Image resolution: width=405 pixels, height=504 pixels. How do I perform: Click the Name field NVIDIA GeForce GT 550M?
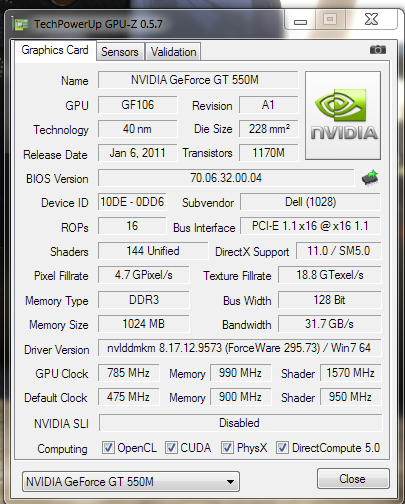tap(198, 80)
